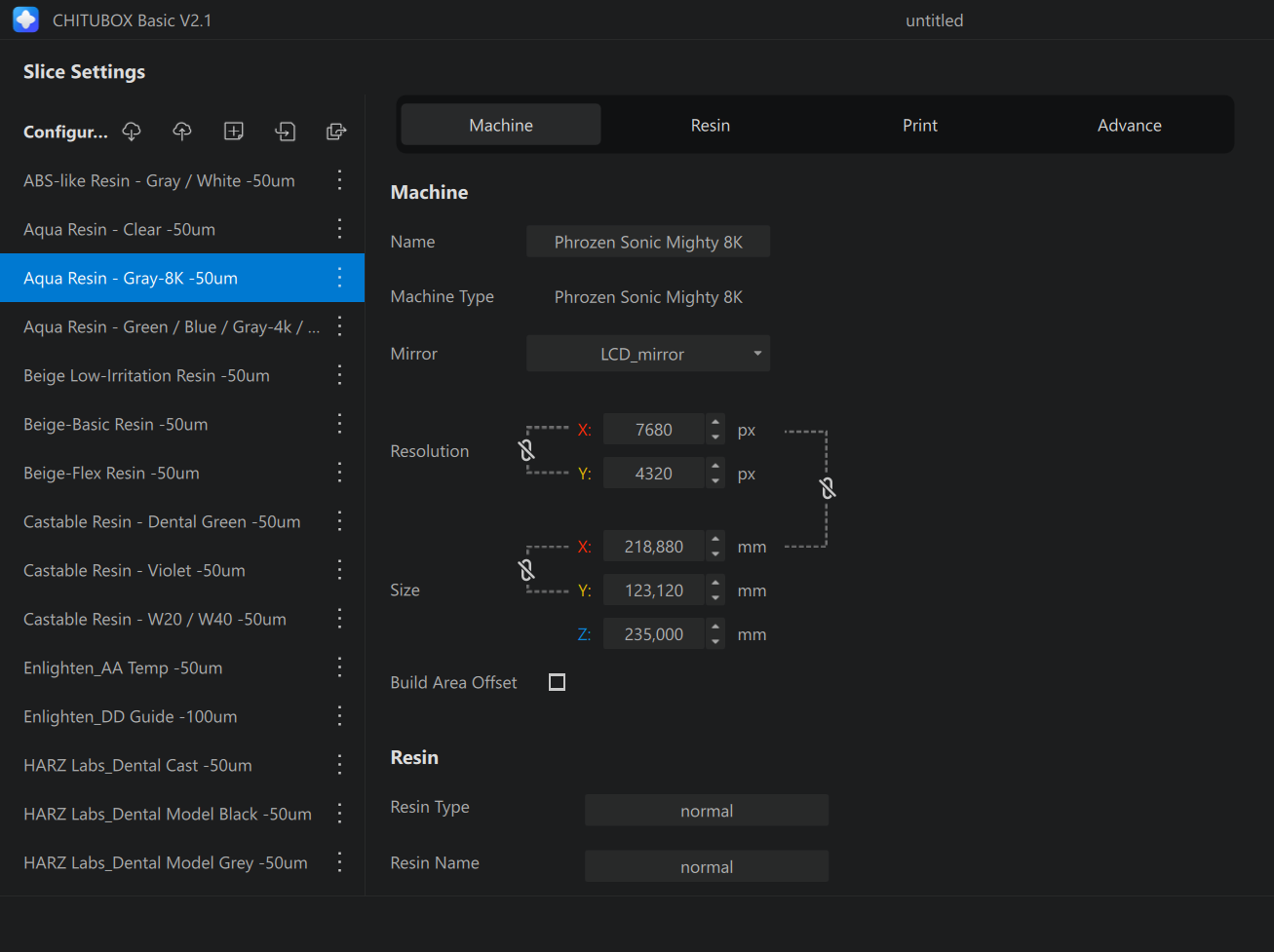Open options menu for ABS-like Resin profile
Screen dimensions: 1274x952
tap(339, 180)
